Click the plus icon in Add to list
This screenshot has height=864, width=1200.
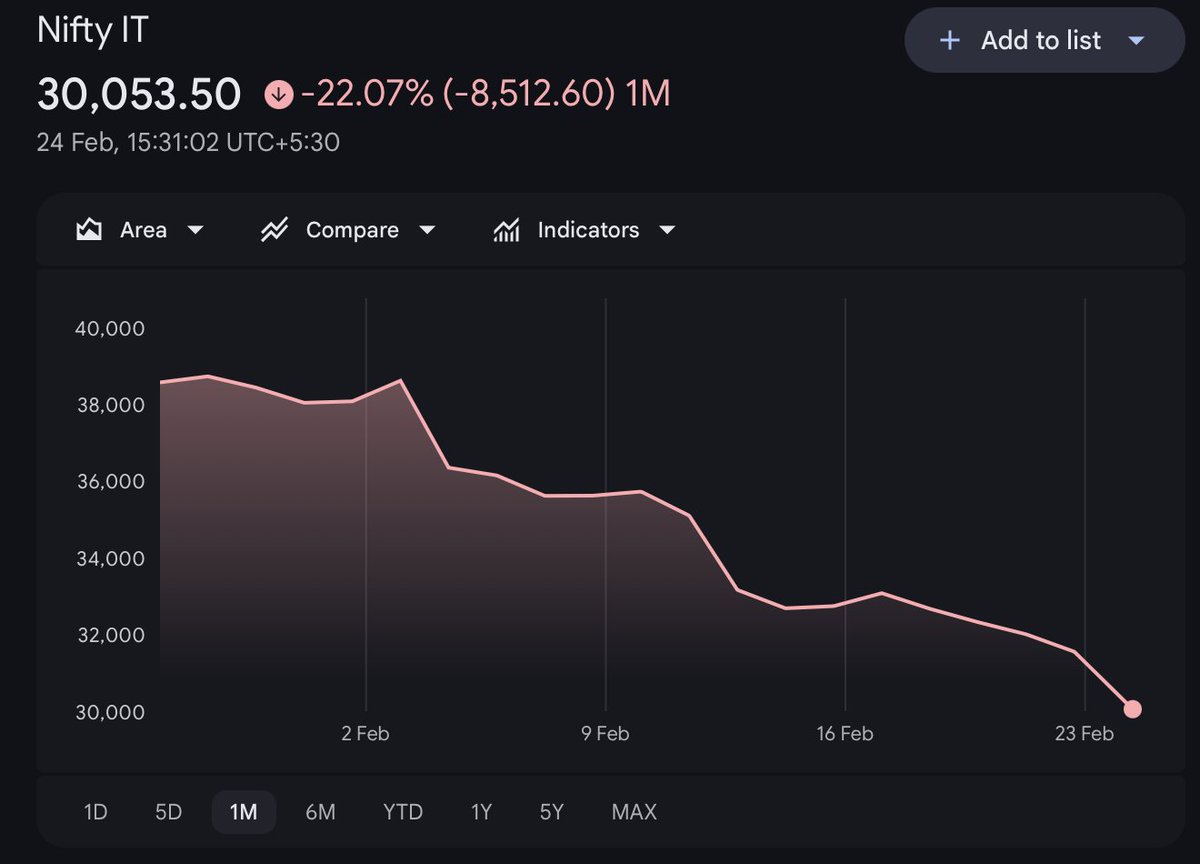950,40
